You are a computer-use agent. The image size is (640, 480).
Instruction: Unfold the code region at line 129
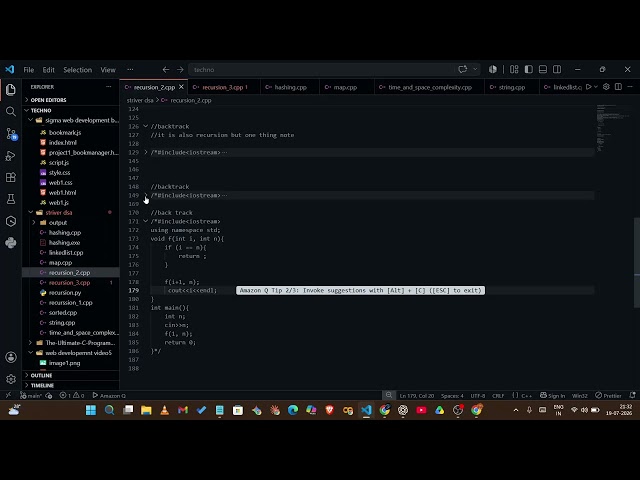146,152
